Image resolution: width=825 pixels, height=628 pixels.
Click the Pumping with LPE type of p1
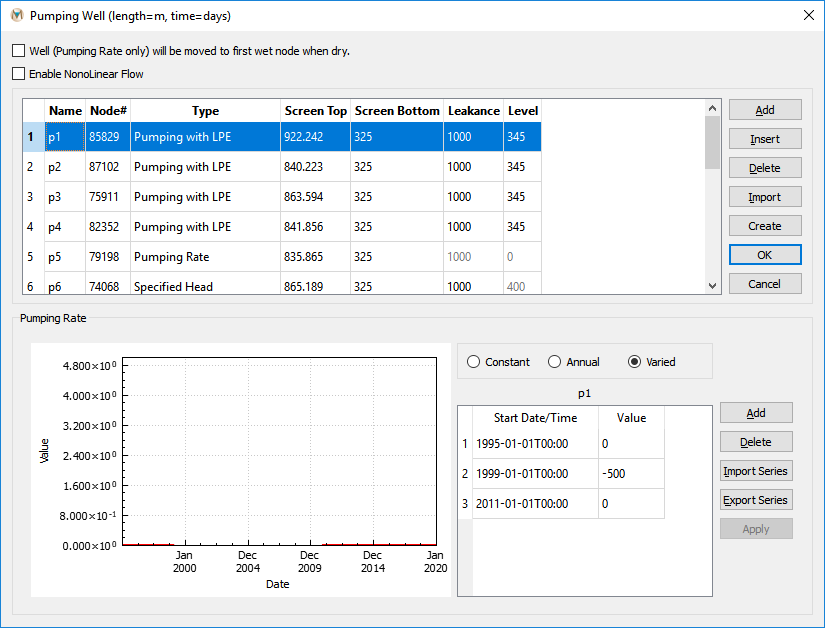tap(205, 137)
